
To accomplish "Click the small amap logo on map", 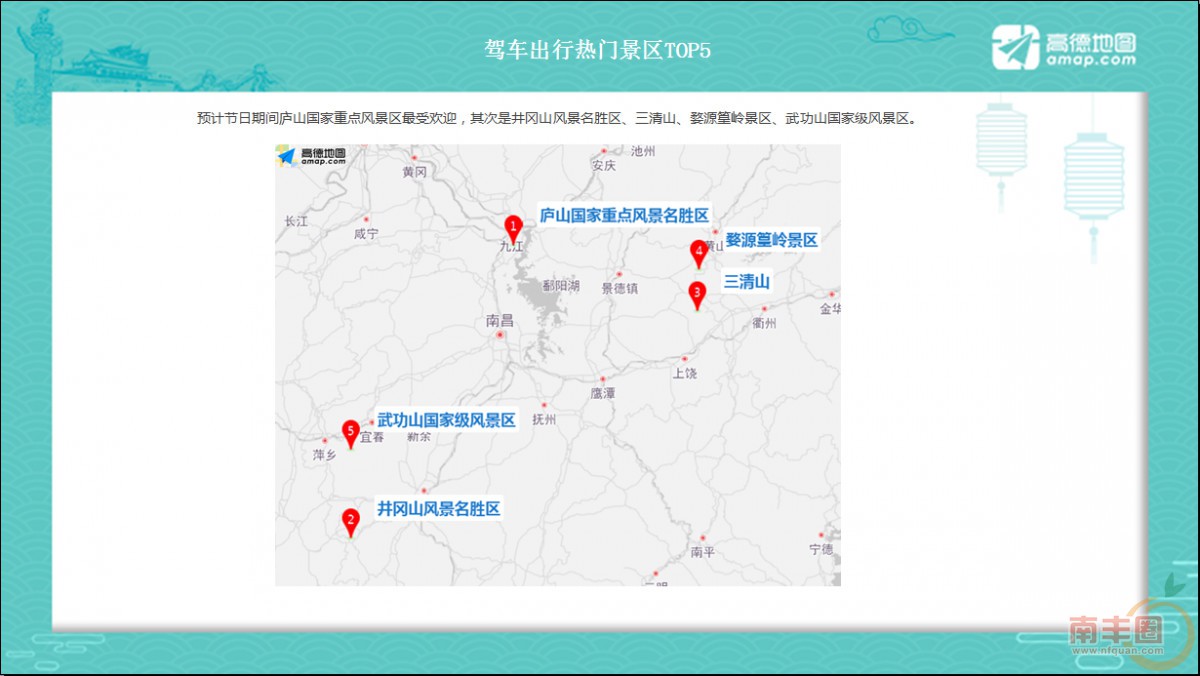I will [x=312, y=156].
